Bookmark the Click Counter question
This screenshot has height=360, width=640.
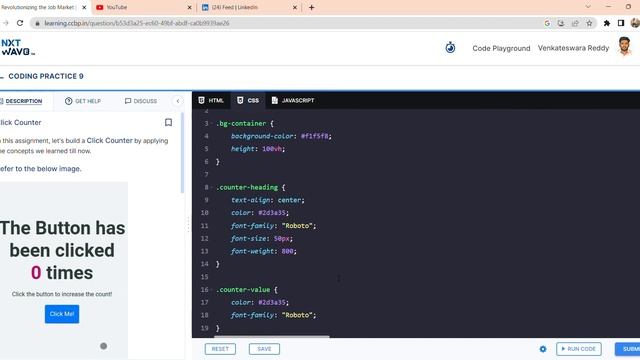pos(168,122)
